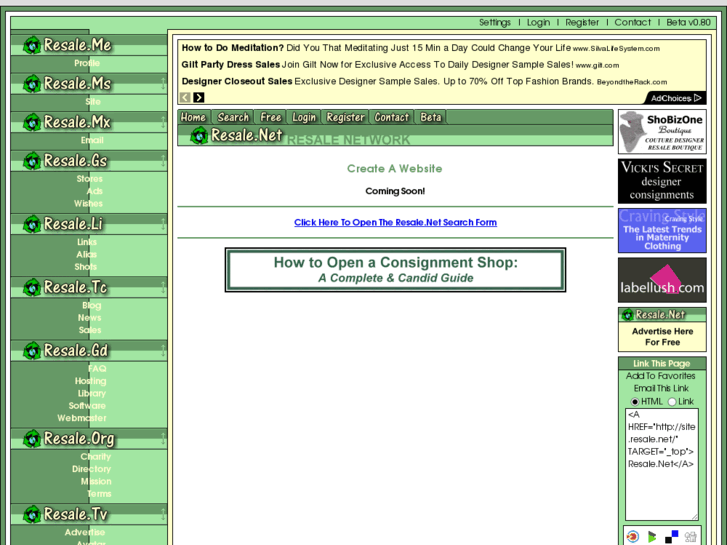Click the Register link in the top bar
The image size is (727, 545).
pos(582,22)
